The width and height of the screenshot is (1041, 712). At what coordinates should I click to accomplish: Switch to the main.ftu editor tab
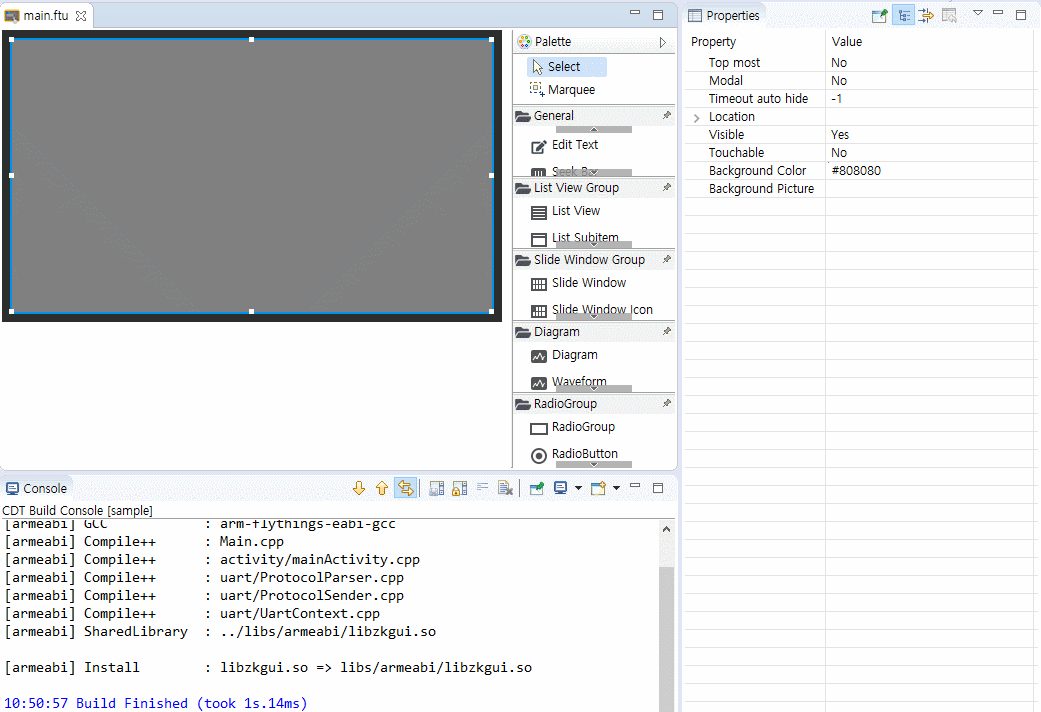46,16
